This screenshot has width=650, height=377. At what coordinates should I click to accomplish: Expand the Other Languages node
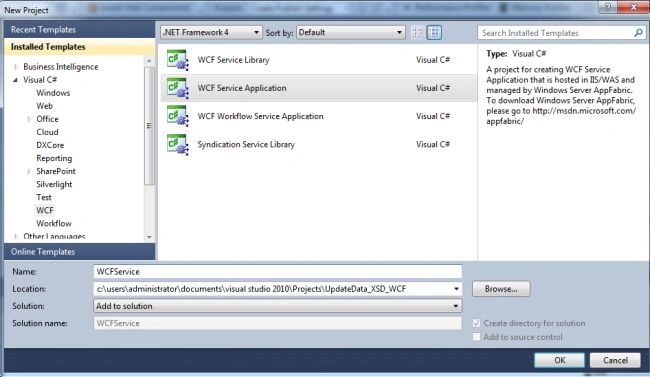tap(16, 236)
